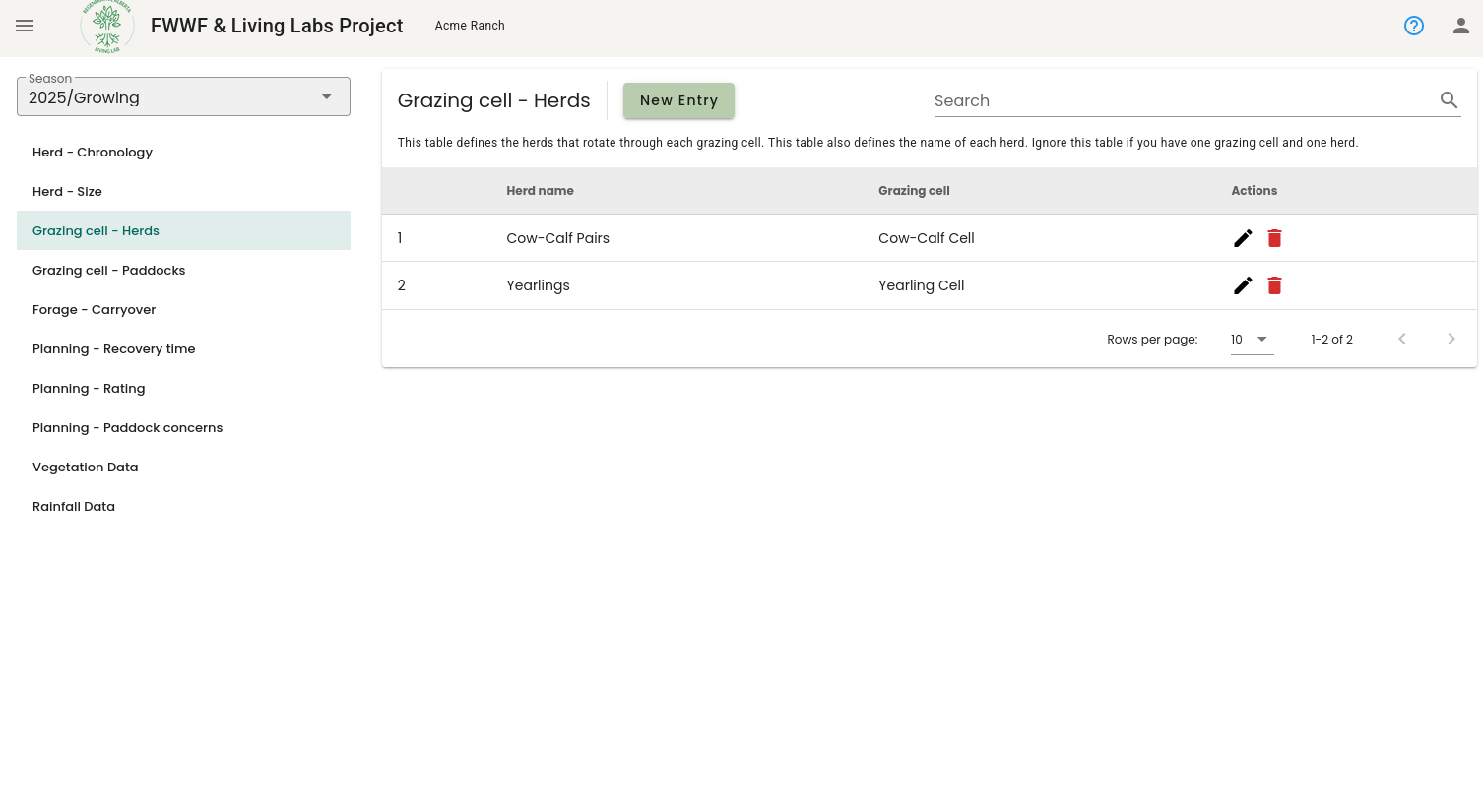This screenshot has width=1483, height=812.
Task: Select the Yearlings herd name cell
Action: click(x=538, y=285)
